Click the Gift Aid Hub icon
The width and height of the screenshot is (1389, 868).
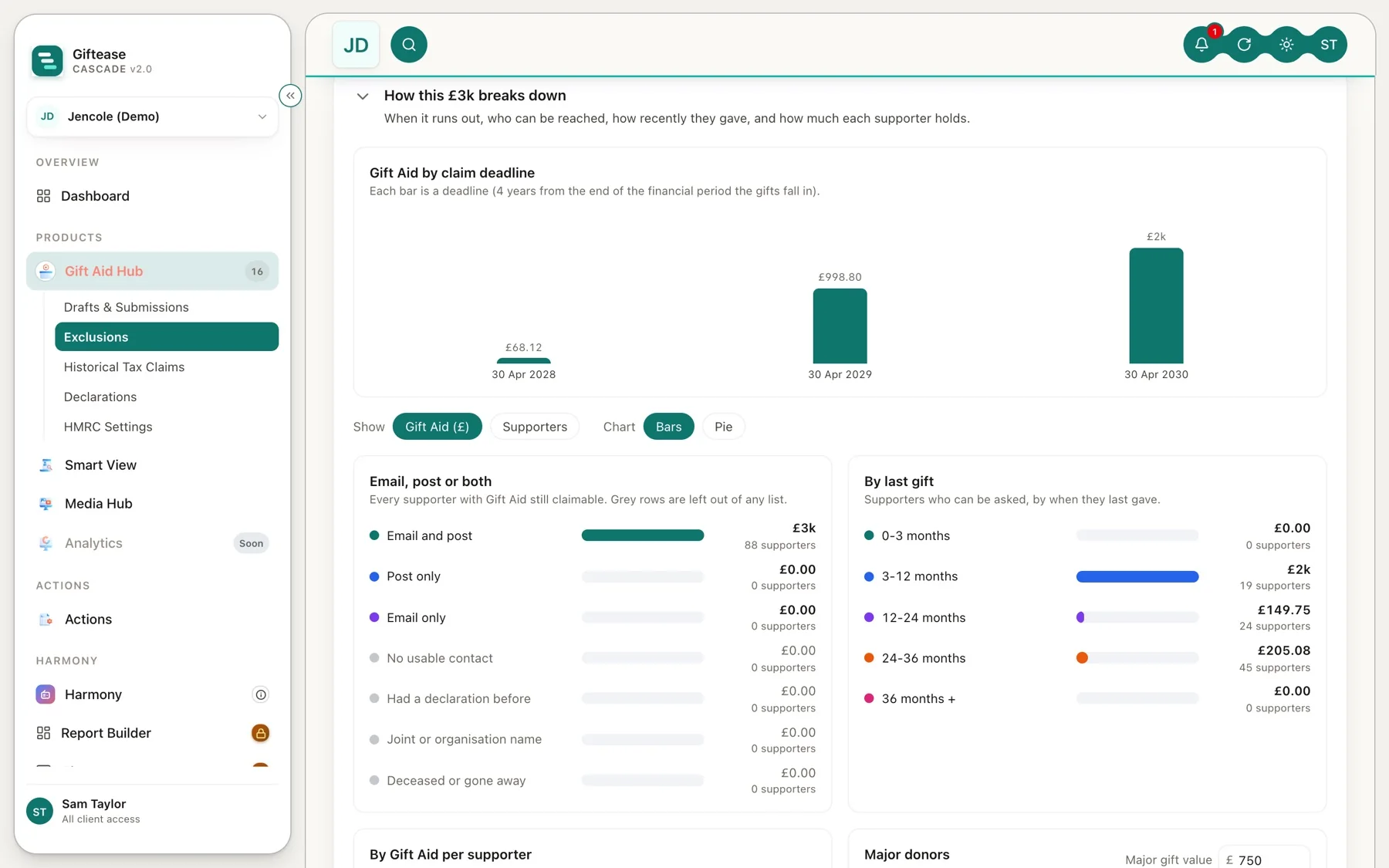(x=46, y=271)
